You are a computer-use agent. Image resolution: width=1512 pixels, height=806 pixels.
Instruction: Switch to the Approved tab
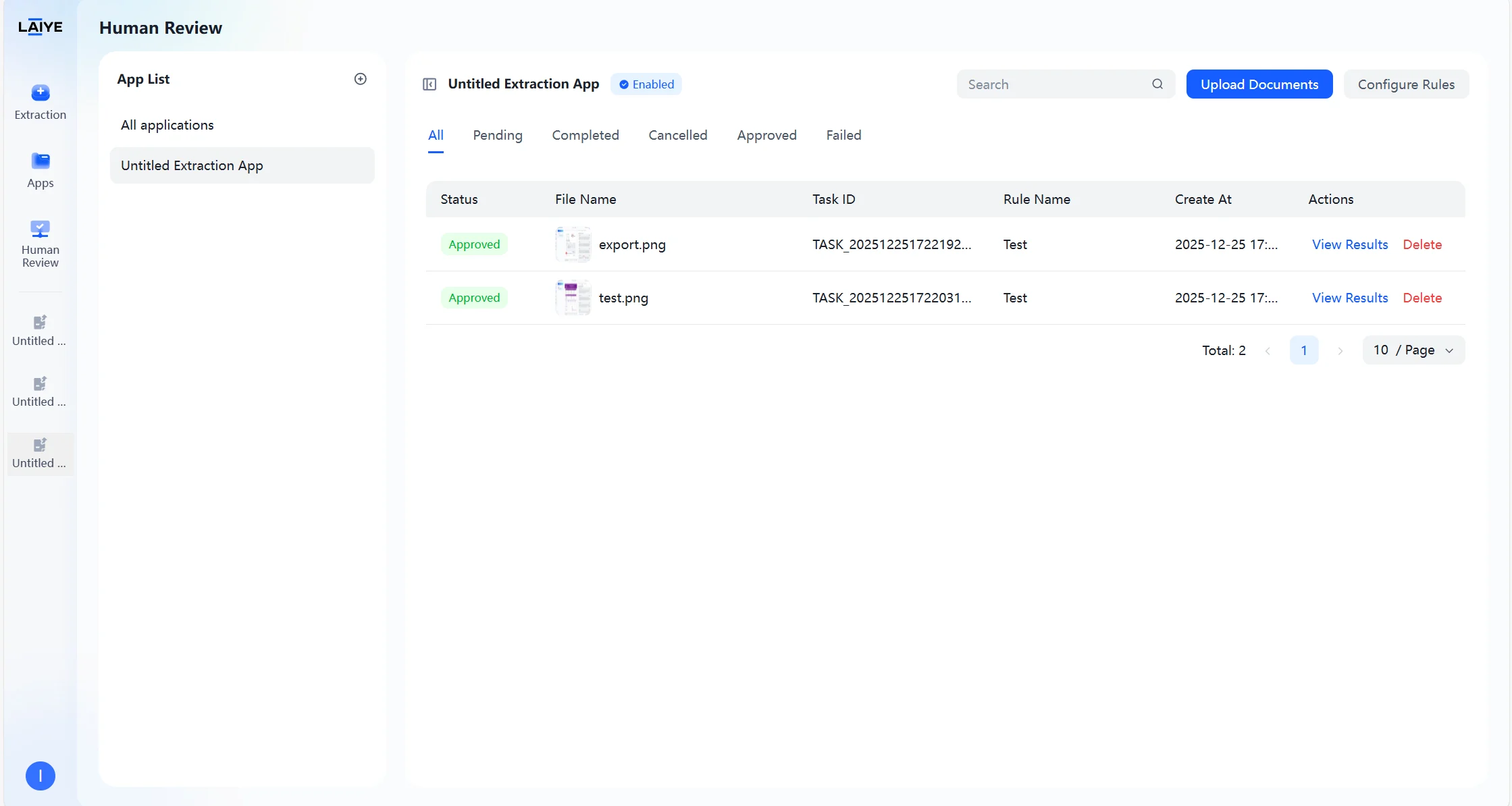[767, 135]
